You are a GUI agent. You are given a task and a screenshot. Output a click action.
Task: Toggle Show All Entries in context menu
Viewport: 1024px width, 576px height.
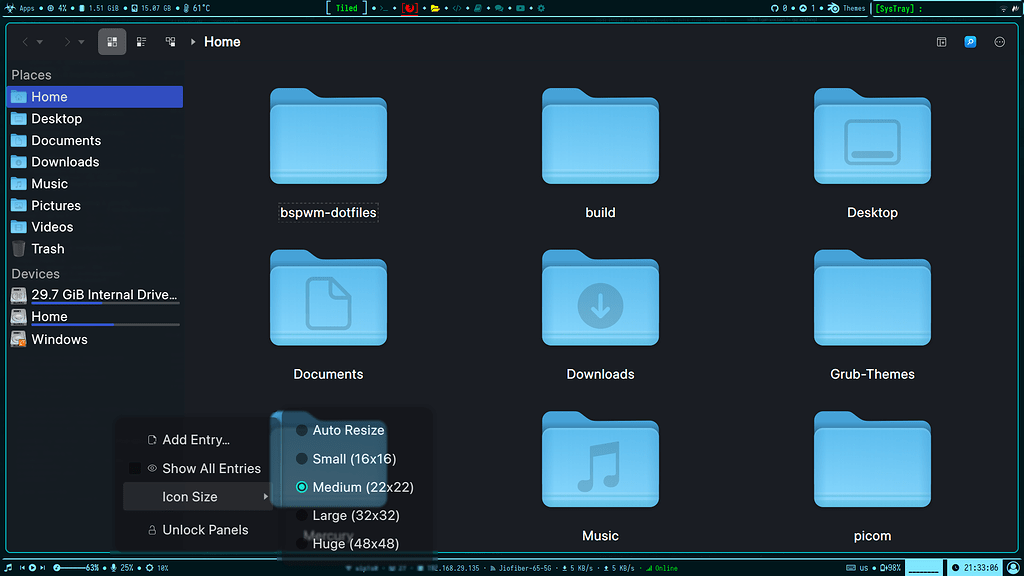[x=211, y=468]
